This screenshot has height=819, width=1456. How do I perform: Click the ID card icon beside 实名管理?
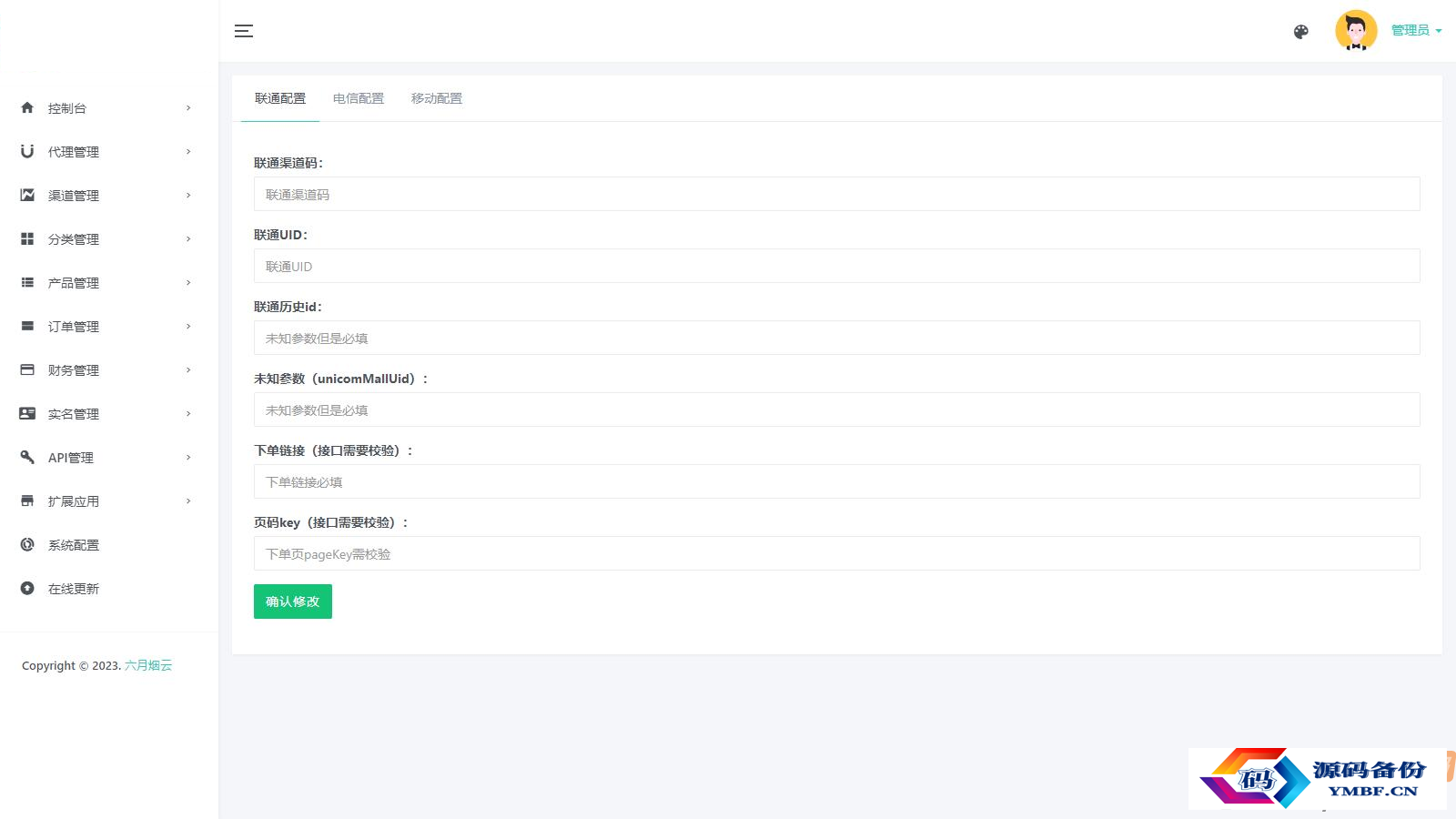[27, 413]
